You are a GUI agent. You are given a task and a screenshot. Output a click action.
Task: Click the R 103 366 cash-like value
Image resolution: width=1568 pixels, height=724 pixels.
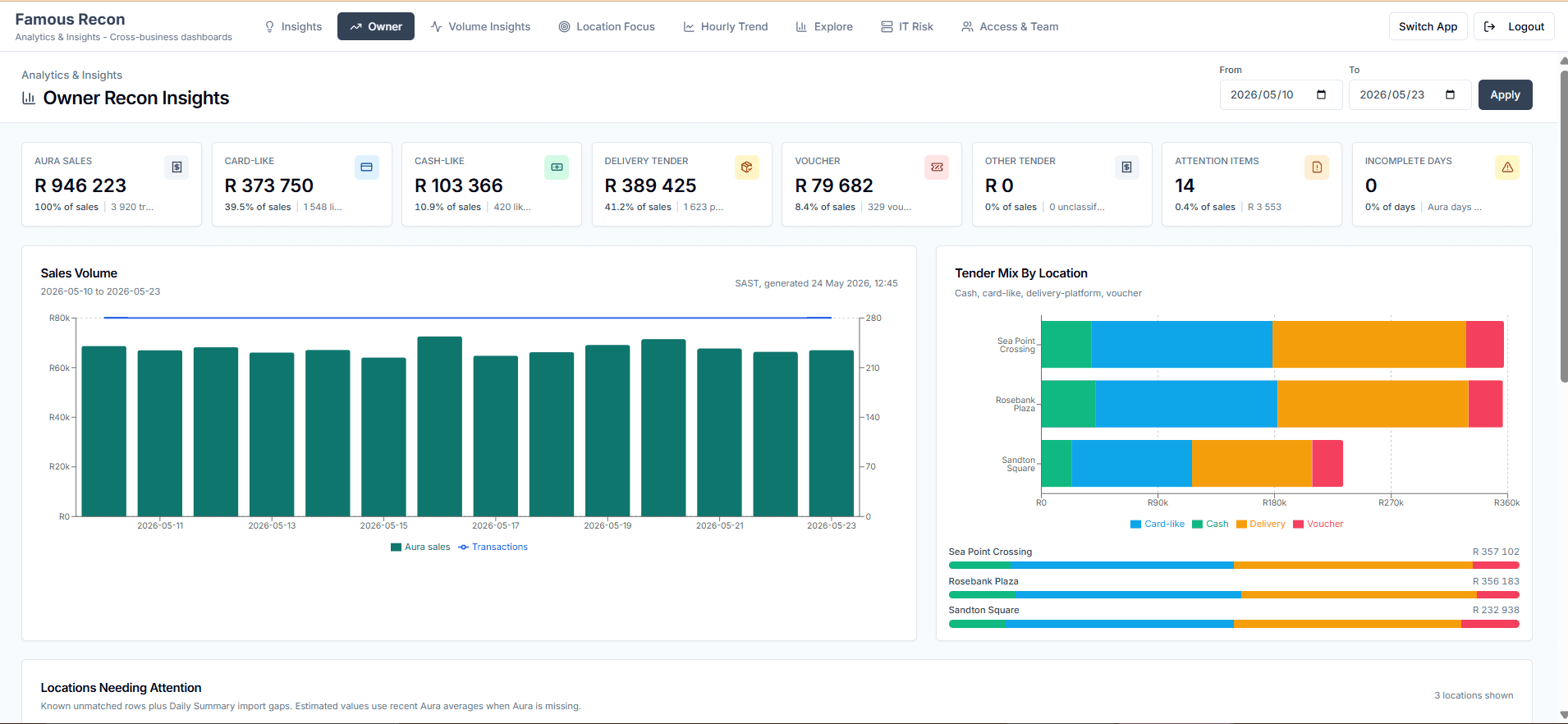coord(459,186)
